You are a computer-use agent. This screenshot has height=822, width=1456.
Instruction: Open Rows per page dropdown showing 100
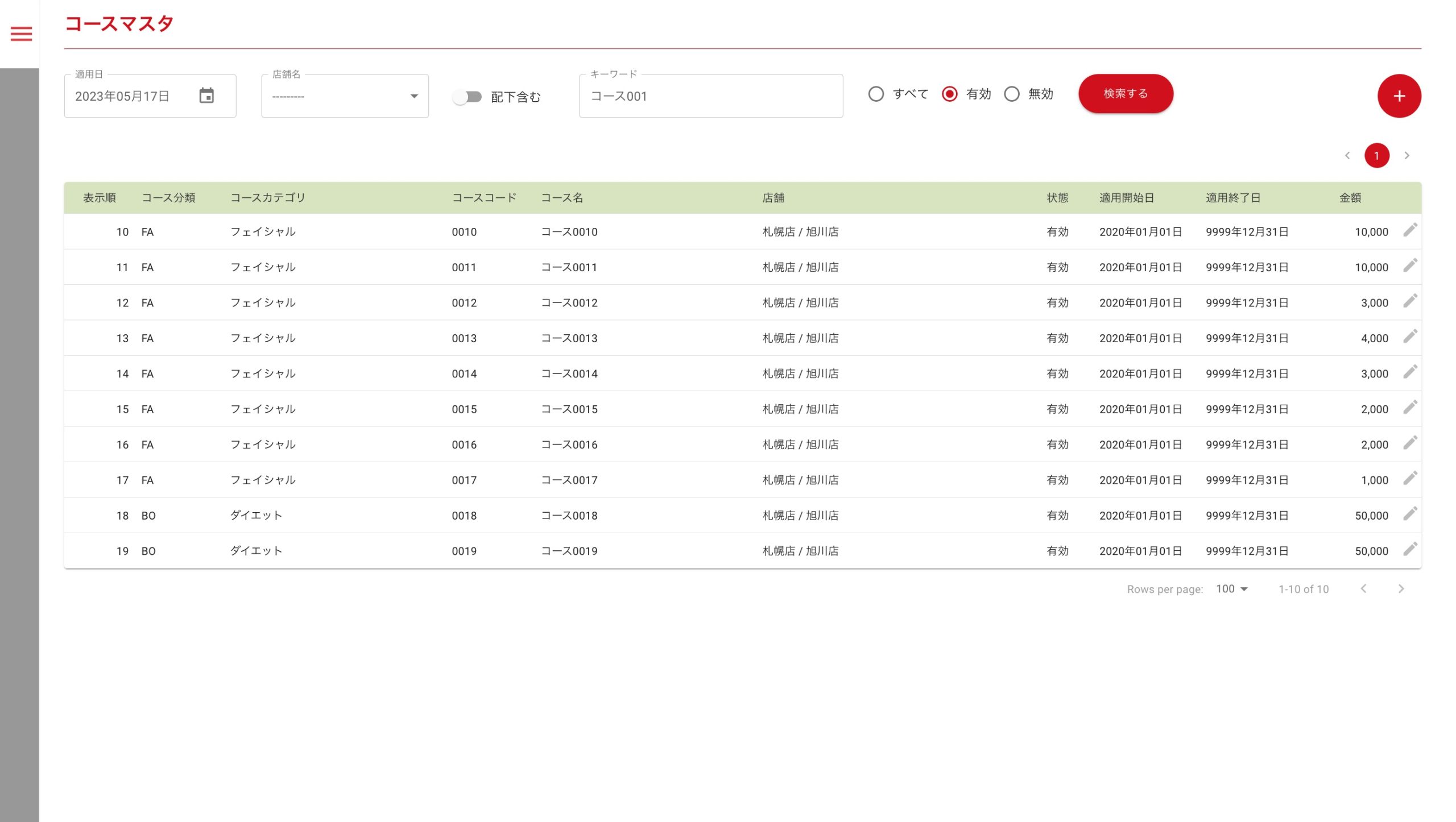coord(1231,589)
